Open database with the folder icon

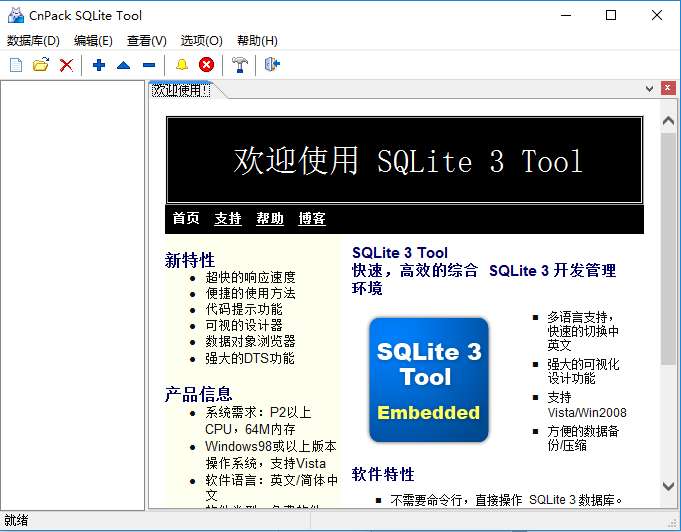(41, 65)
